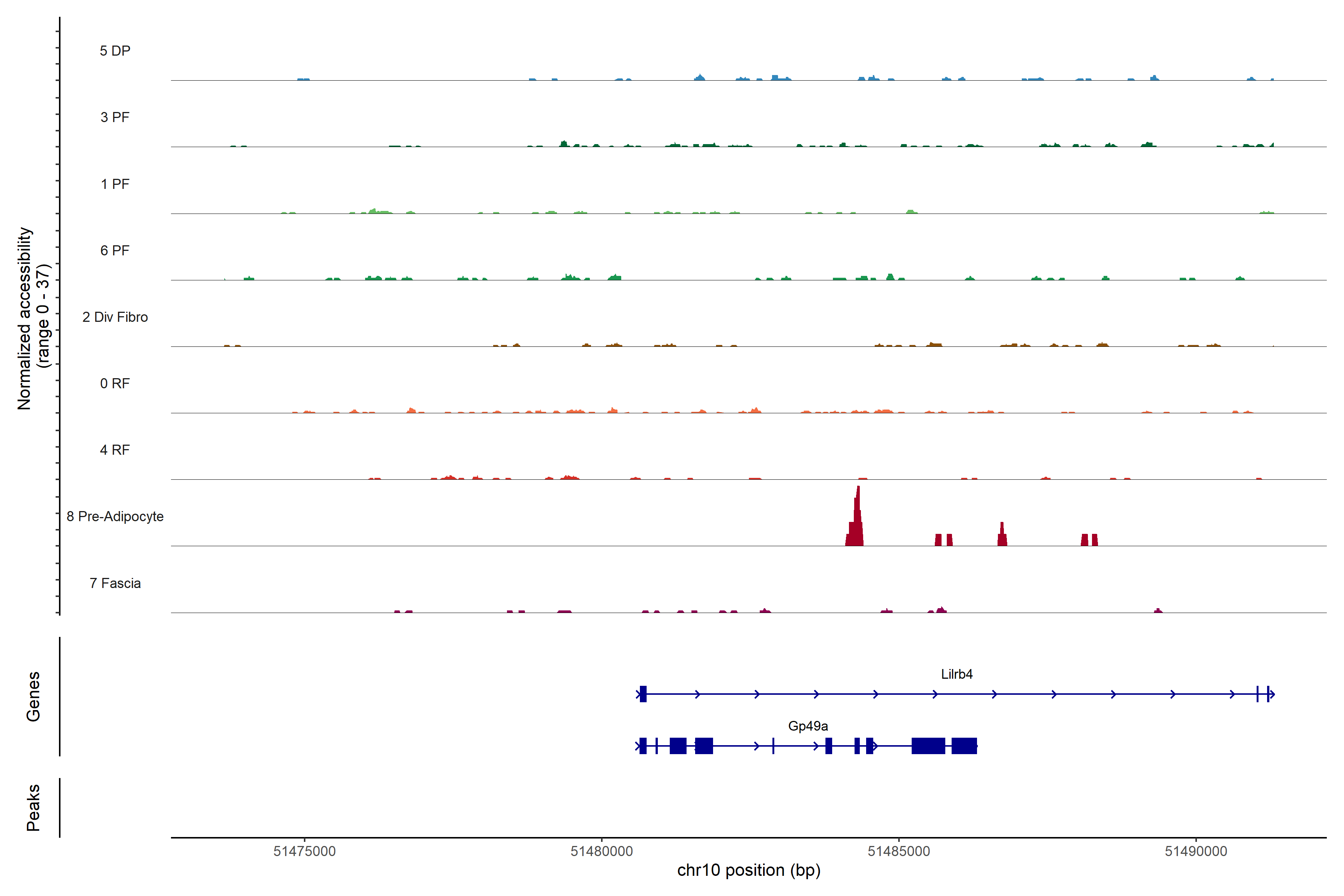Screen dimensions: 1344x896
Task: Click the 51475000 axis tick label
Action: point(305,852)
